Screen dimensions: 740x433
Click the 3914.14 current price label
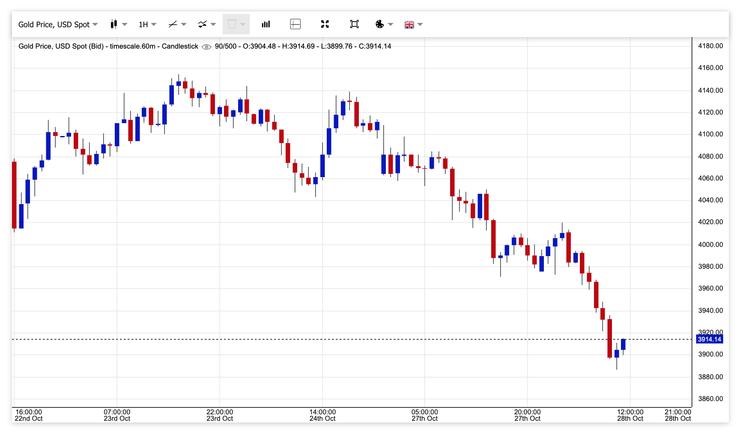point(709,340)
